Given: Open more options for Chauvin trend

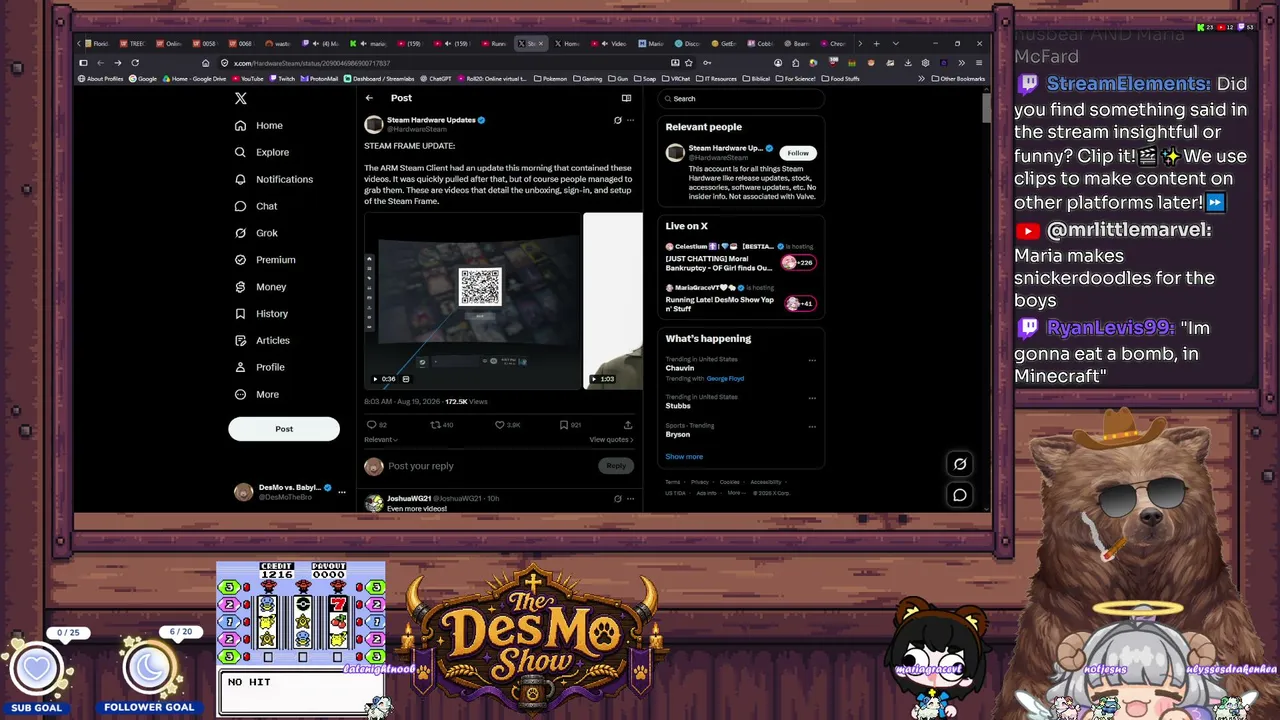Looking at the screenshot, I should pyautogui.click(x=812, y=360).
